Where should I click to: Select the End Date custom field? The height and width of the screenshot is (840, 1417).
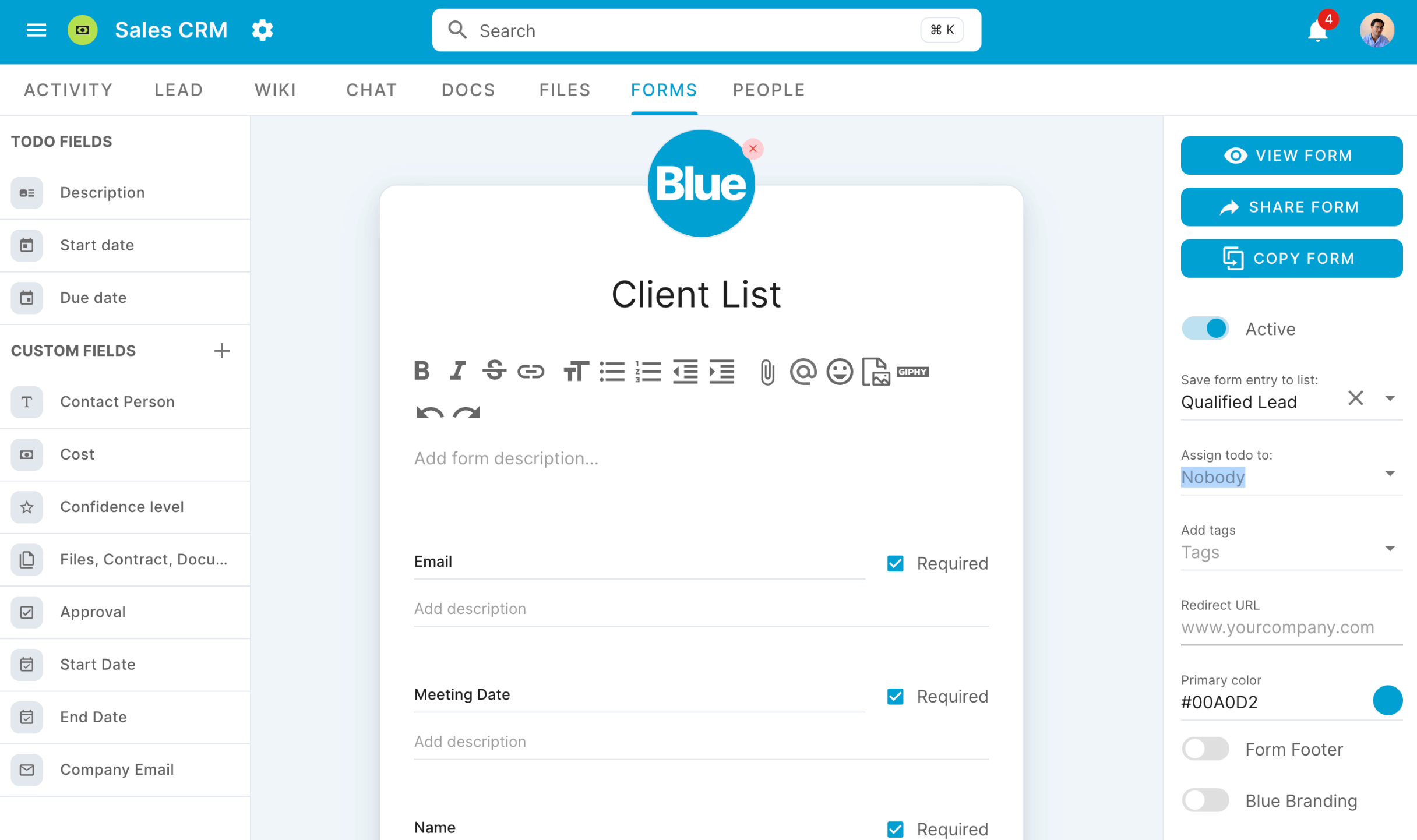125,717
